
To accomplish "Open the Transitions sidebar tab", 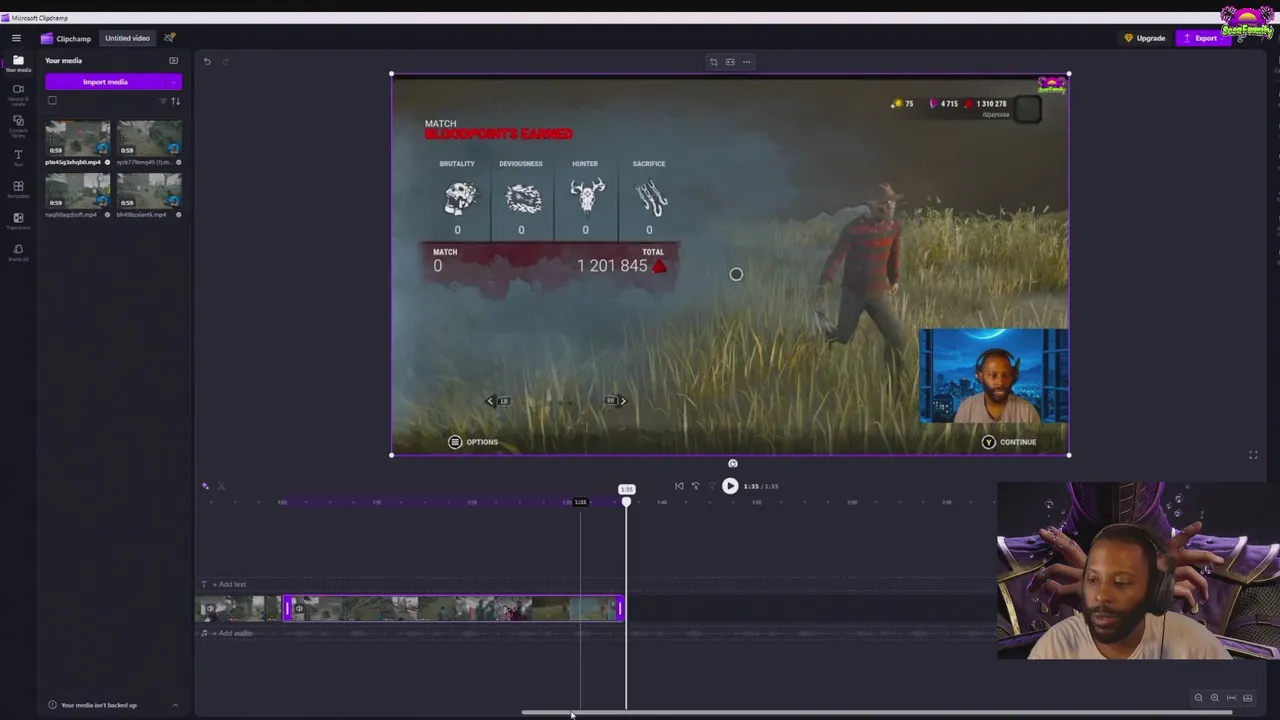I will click(x=18, y=221).
